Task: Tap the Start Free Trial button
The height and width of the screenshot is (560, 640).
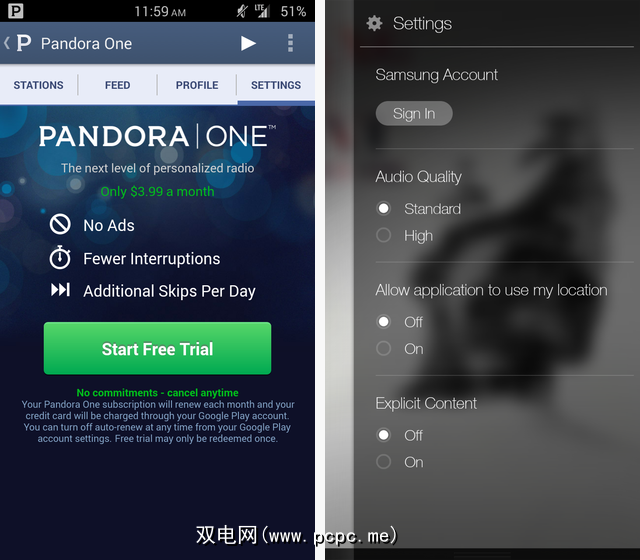Action: 158,348
